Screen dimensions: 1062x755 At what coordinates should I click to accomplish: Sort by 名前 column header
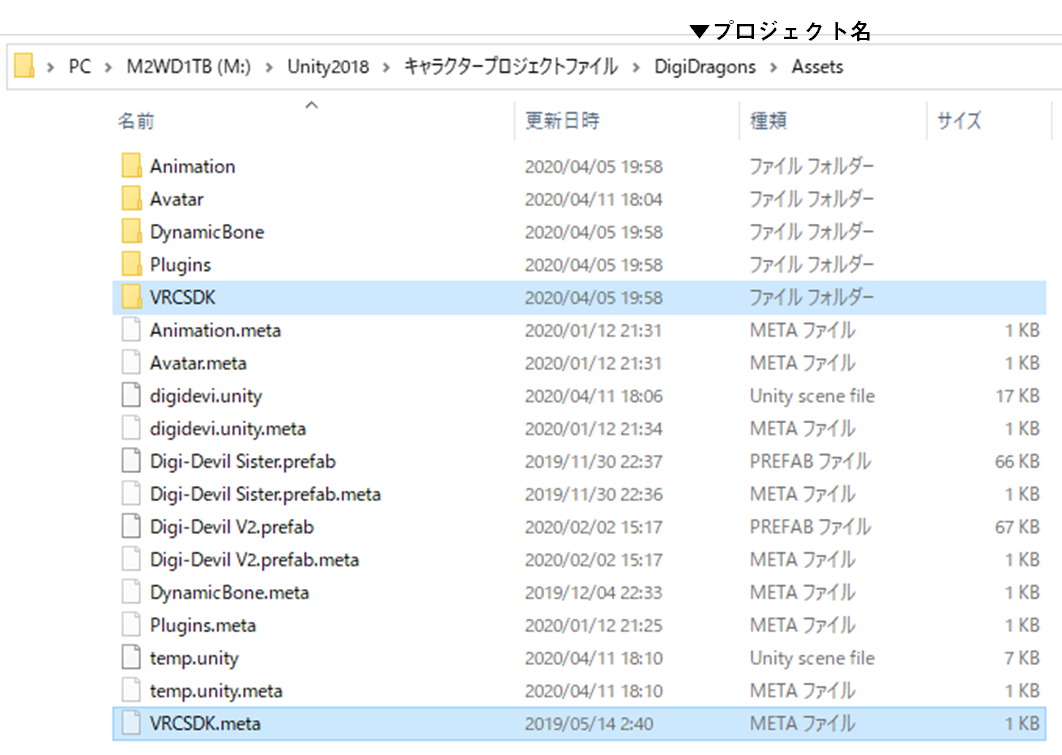coord(136,121)
